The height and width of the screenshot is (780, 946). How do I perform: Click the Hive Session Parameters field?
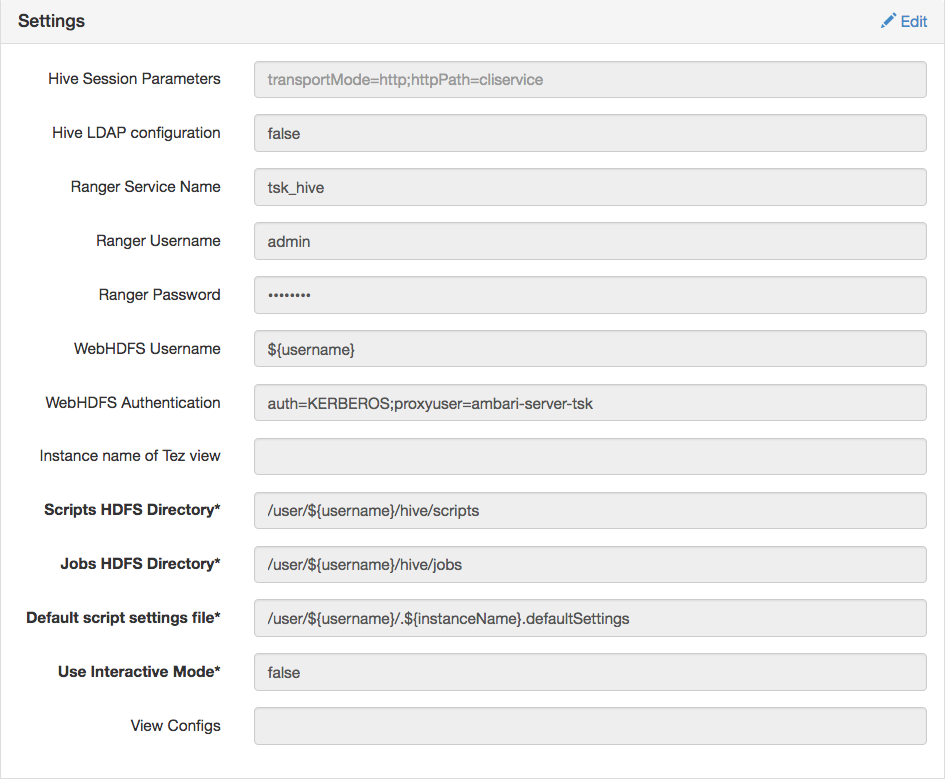[x=590, y=78]
